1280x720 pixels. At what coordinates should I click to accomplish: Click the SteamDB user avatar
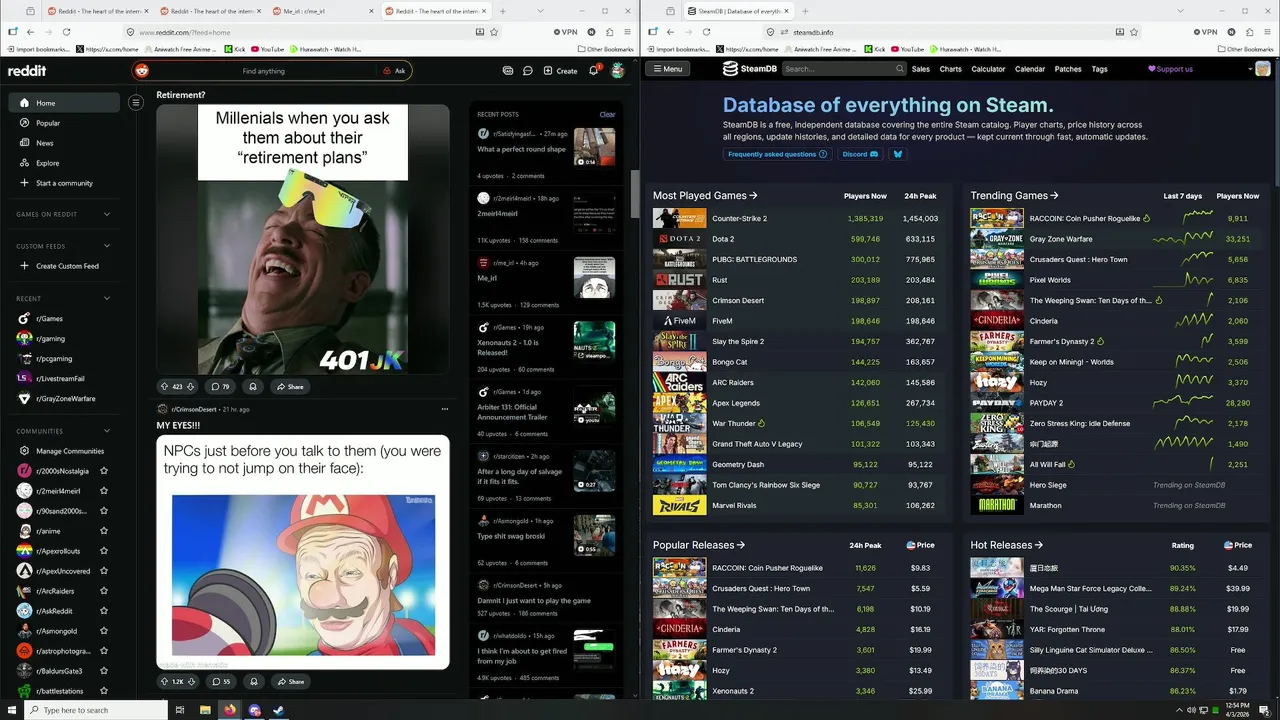pos(1263,69)
